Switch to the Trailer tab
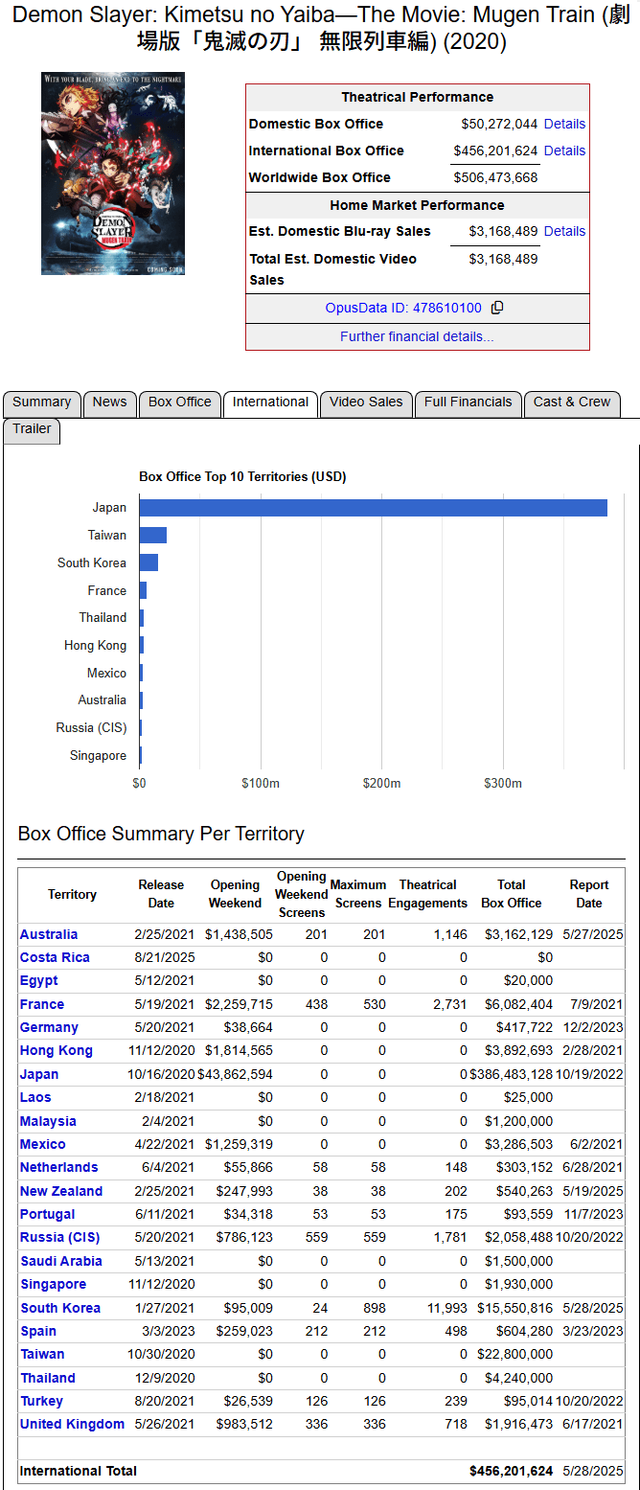The width and height of the screenshot is (640, 1490). 32,429
